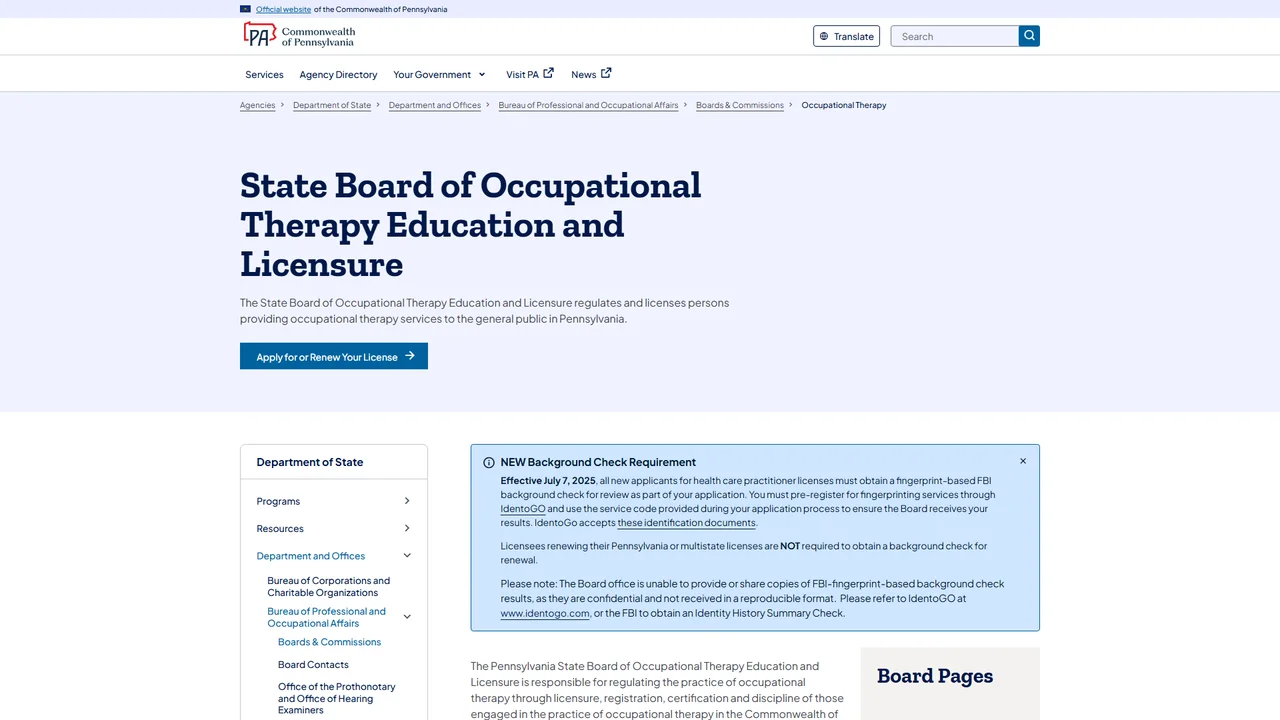Open the Services menu item

(x=264, y=74)
